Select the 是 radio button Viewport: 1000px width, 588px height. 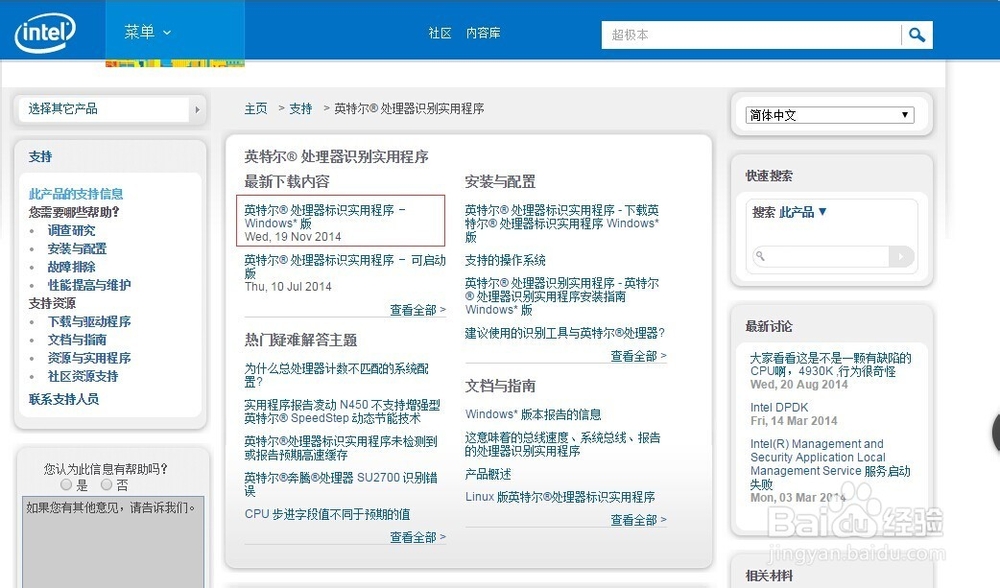pyautogui.click(x=66, y=485)
